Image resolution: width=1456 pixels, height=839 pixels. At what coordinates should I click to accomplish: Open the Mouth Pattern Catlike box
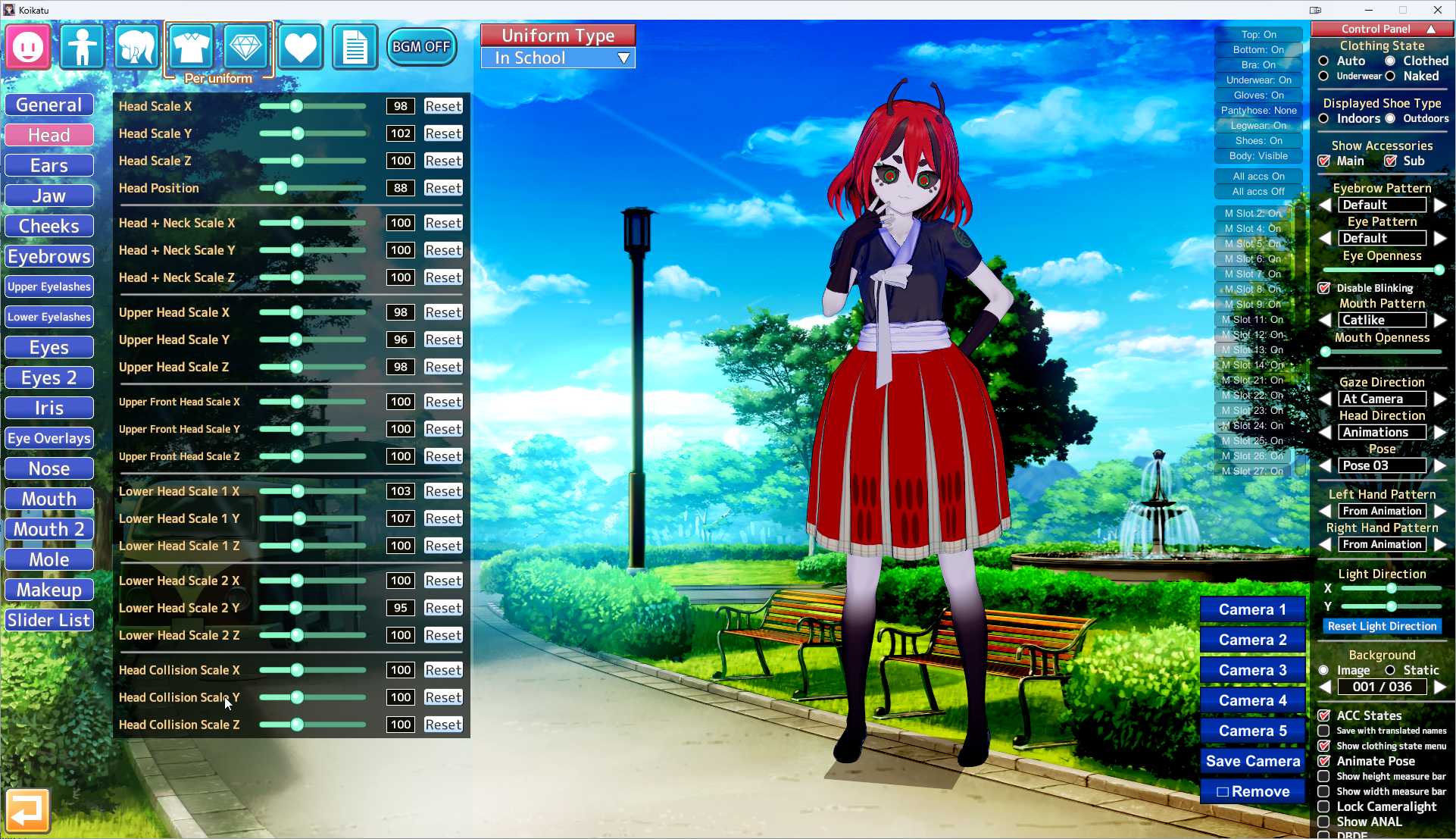1383,320
